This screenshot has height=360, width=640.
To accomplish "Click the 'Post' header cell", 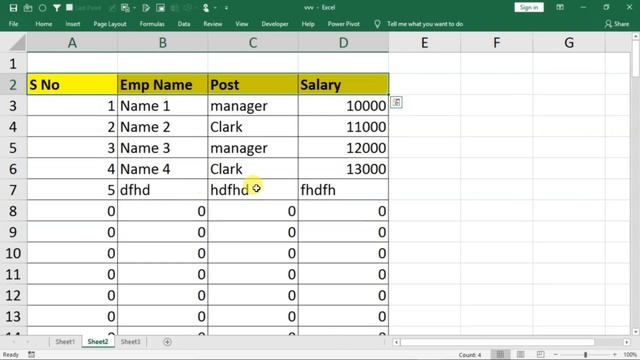I will pyautogui.click(x=253, y=84).
